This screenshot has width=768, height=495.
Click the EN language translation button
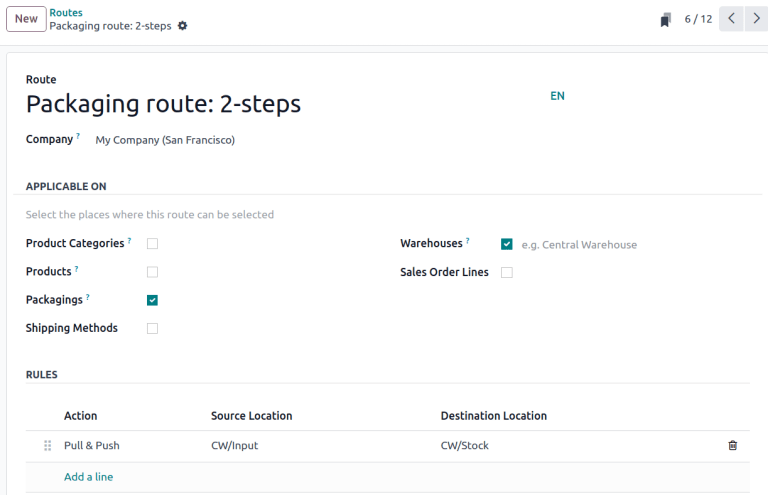[557, 96]
